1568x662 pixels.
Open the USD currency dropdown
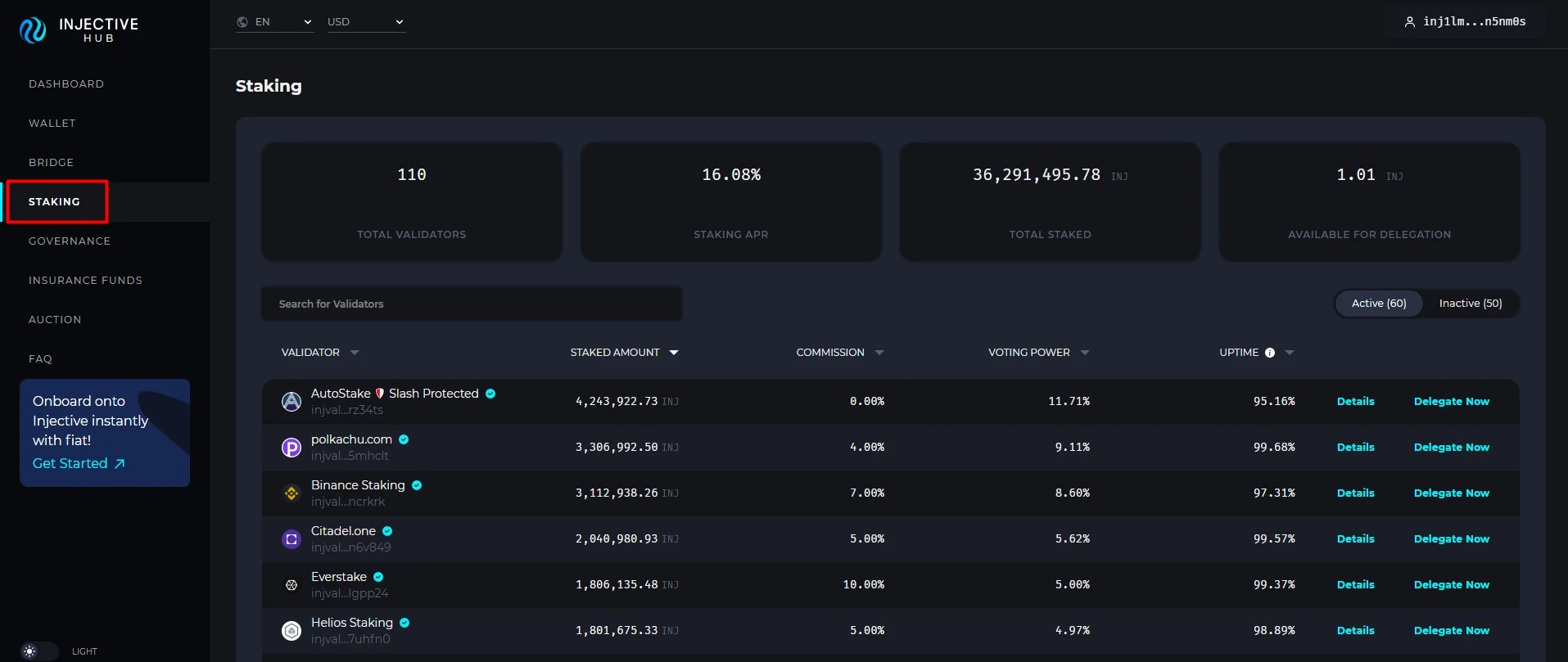[x=366, y=22]
